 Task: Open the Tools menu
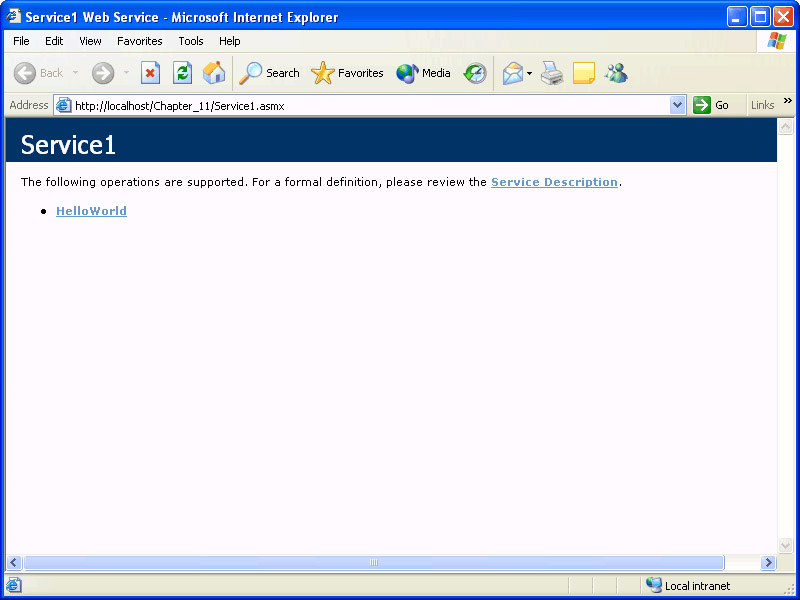click(x=191, y=41)
